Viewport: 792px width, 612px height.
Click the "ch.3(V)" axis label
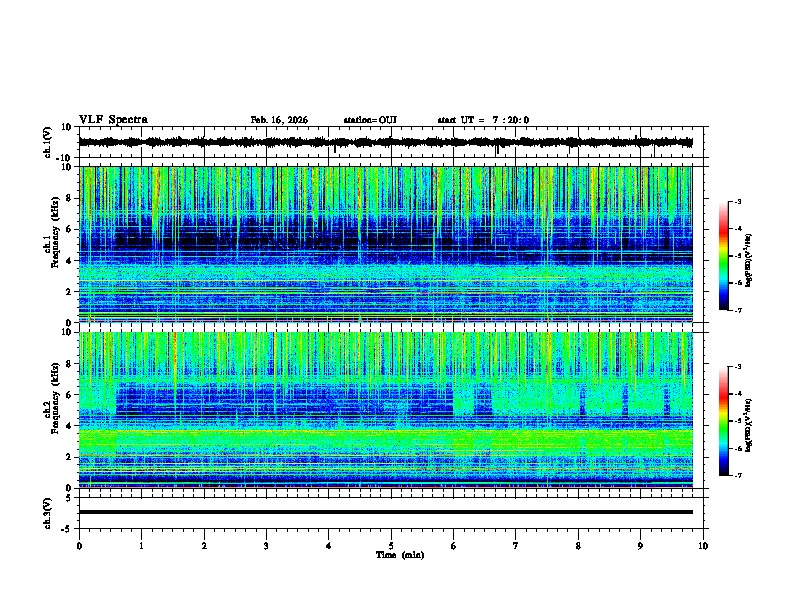coord(48,513)
